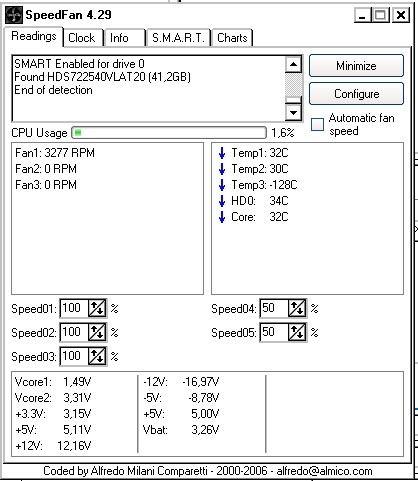This screenshot has height=481, width=418.
Task: Click the +12V 12,16V voltage reading
Action: (x=53, y=446)
